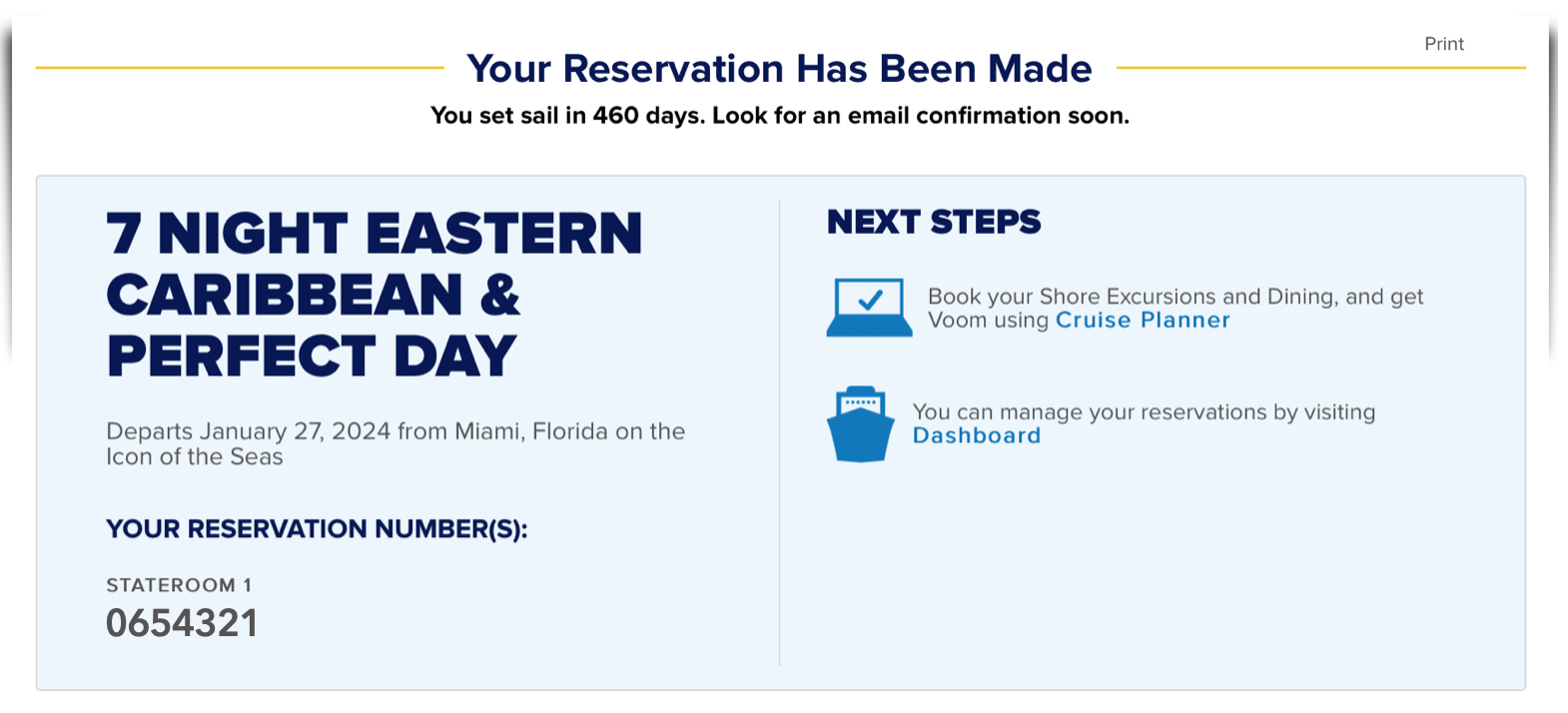Select reservation number 0654321
The image size is (1568, 713).
182,623
